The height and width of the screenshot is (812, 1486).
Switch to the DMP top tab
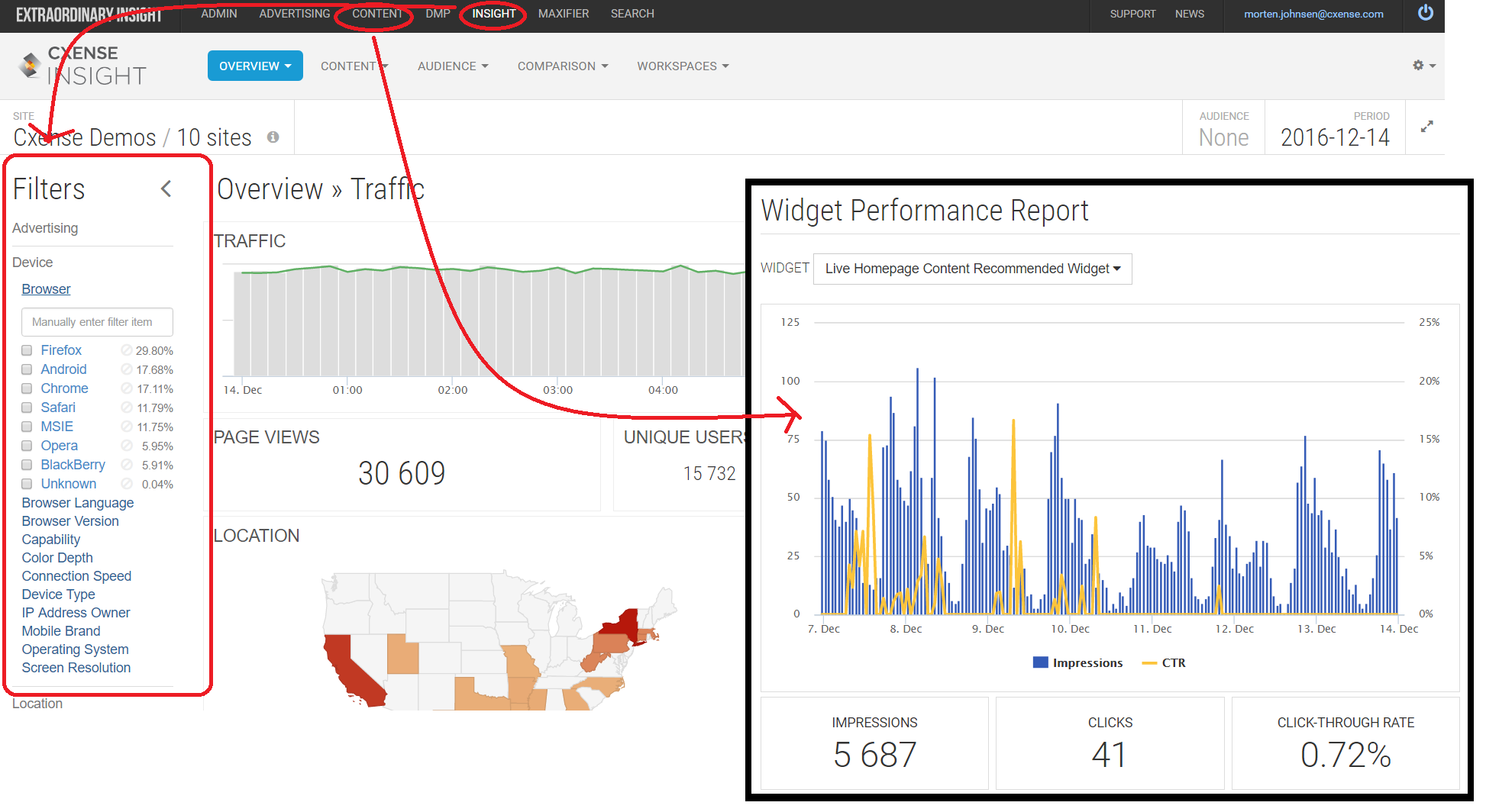click(x=438, y=14)
